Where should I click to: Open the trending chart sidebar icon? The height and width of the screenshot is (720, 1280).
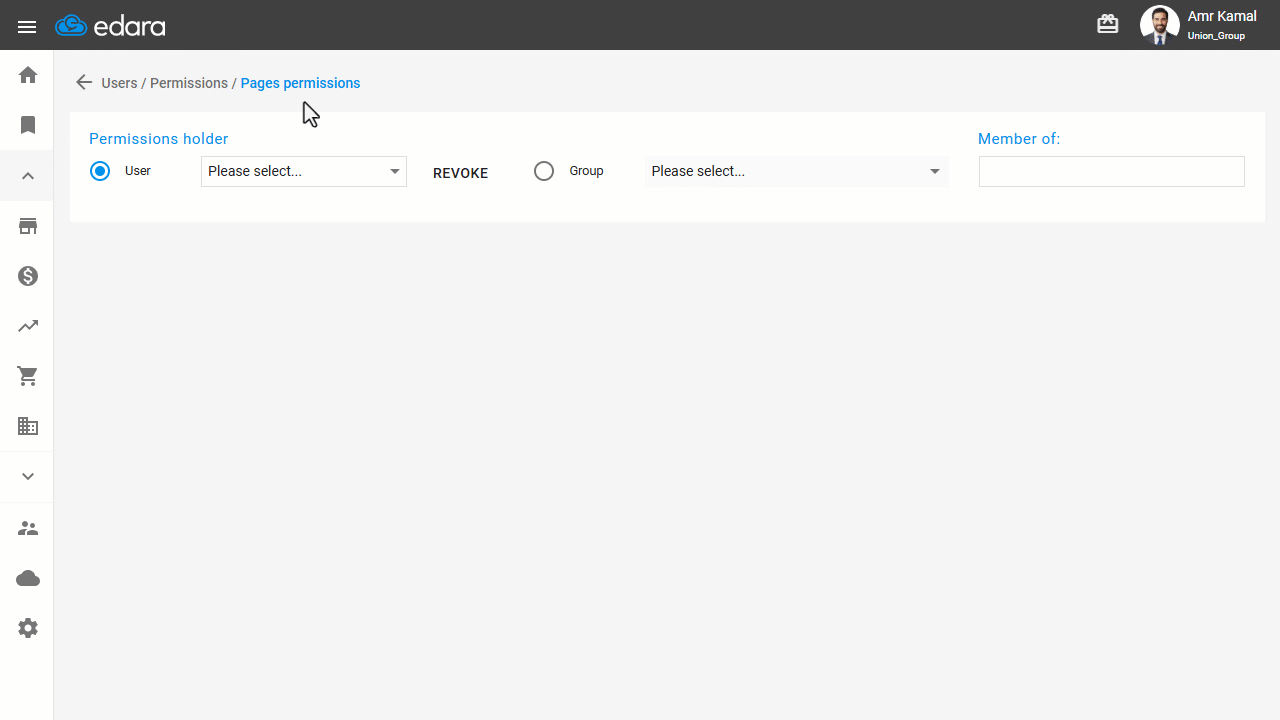[x=28, y=326]
